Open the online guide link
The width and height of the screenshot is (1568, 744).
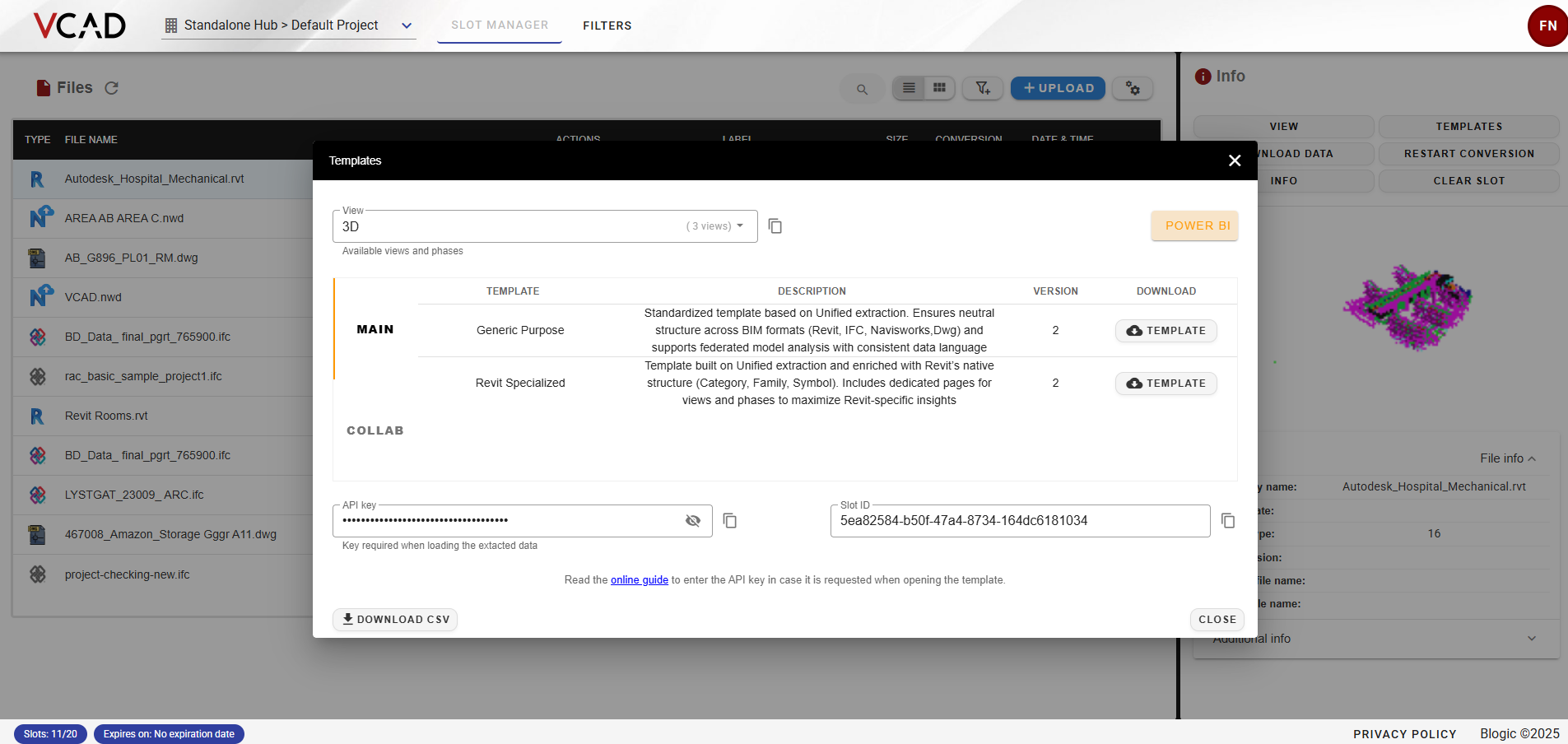point(639,580)
